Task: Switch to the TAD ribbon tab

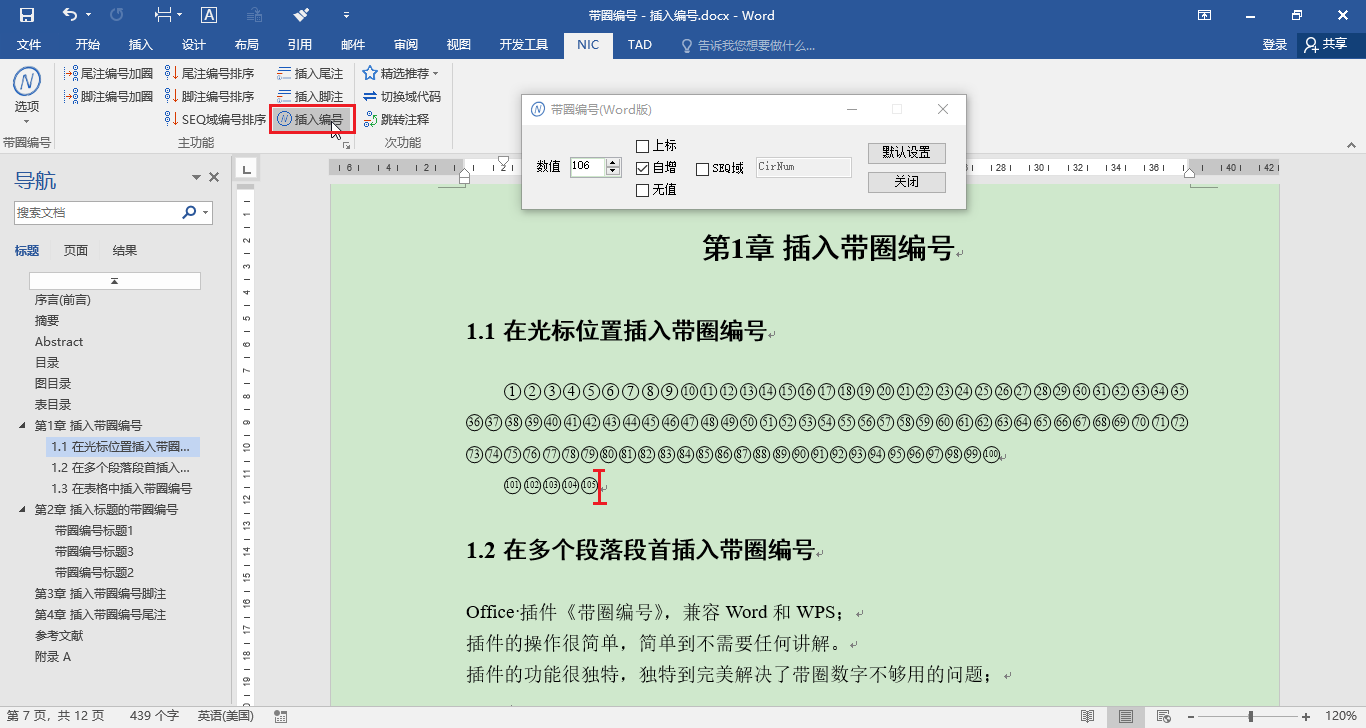Action: (639, 44)
